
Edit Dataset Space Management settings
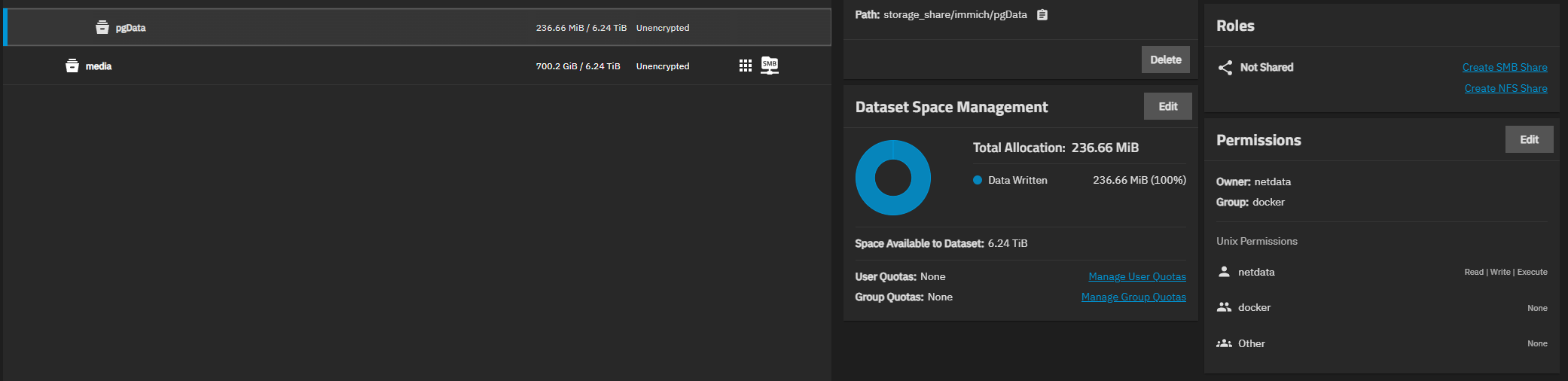click(x=1167, y=106)
